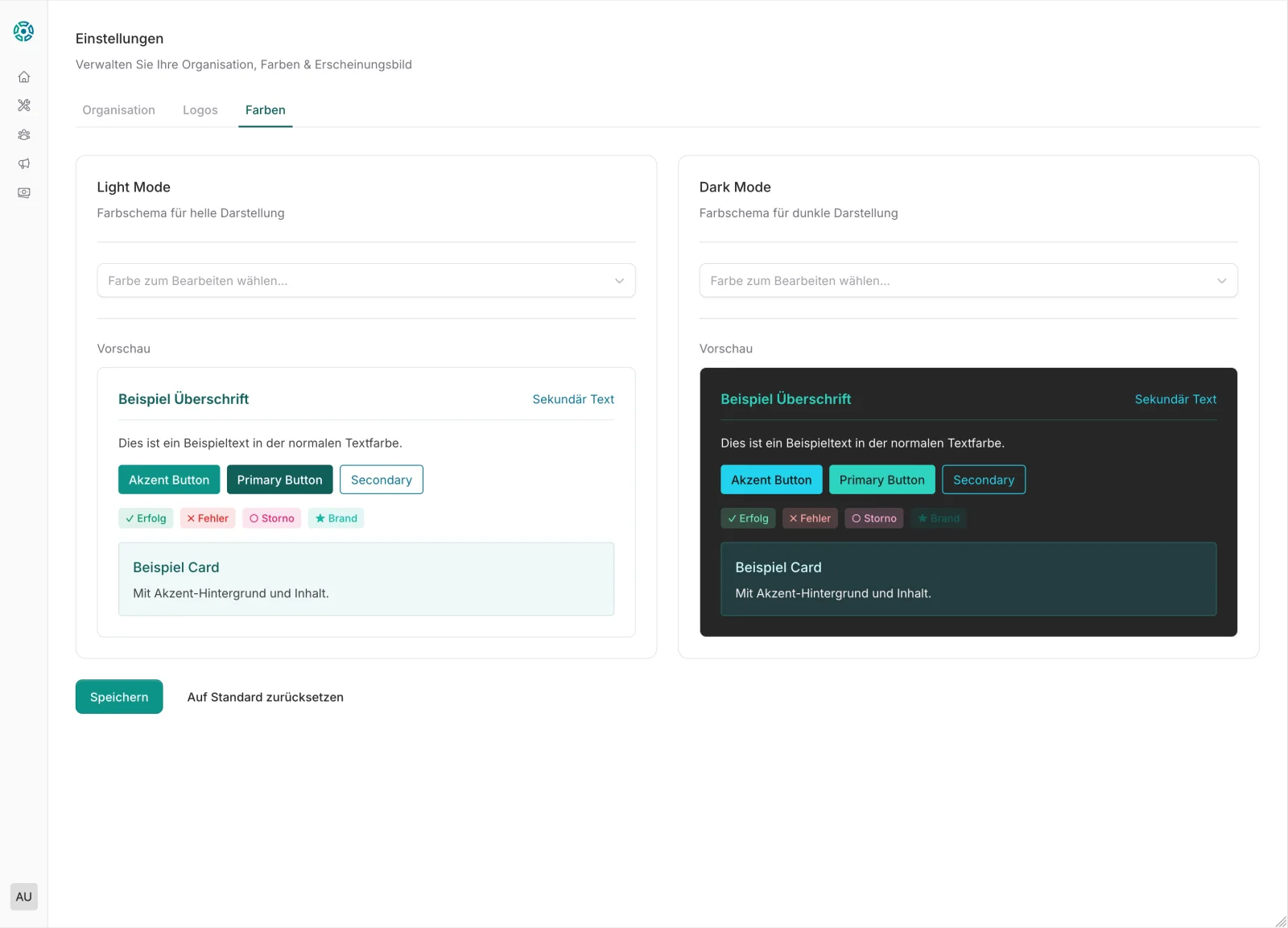The image size is (1288, 928).
Task: Click light preview Akzent Button
Action: [169, 480]
